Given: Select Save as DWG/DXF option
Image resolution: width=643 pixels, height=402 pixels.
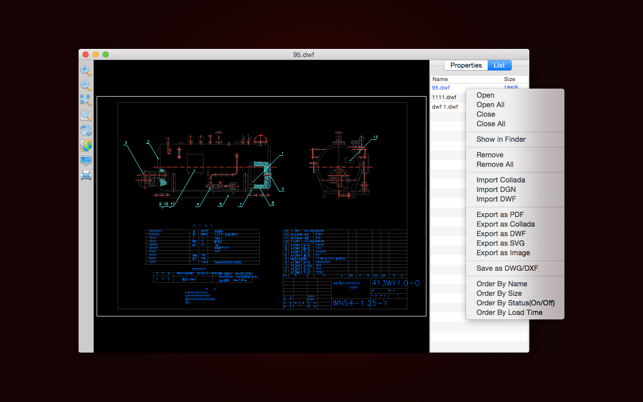Looking at the screenshot, I should pos(507,269).
